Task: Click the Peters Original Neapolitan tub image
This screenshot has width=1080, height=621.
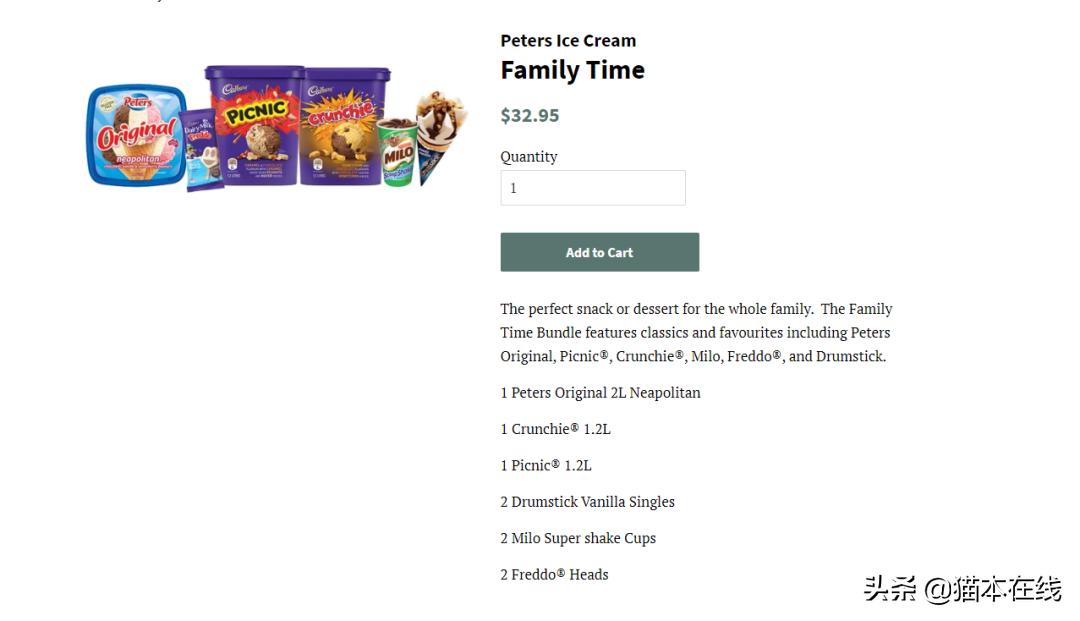Action: pos(136,136)
